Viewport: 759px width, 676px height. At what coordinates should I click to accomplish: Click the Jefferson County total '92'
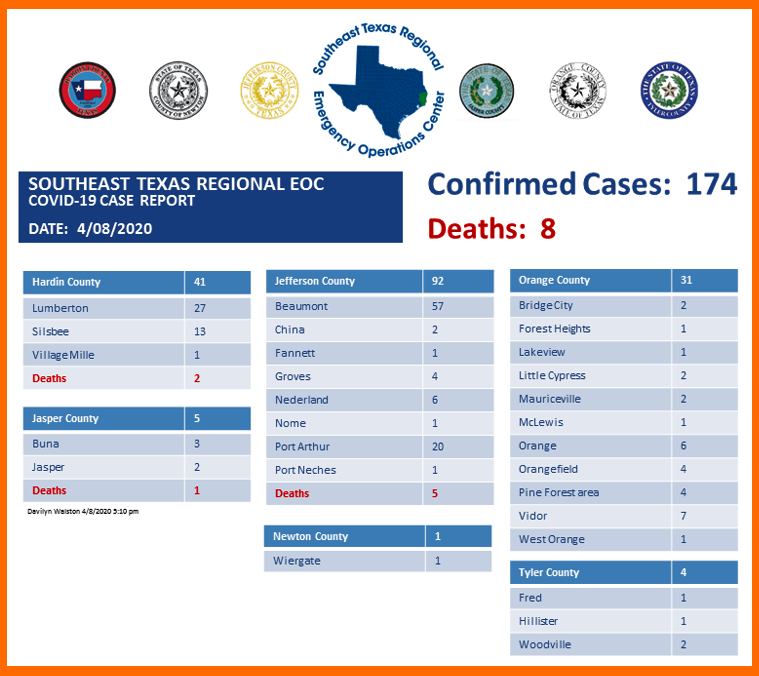click(438, 281)
